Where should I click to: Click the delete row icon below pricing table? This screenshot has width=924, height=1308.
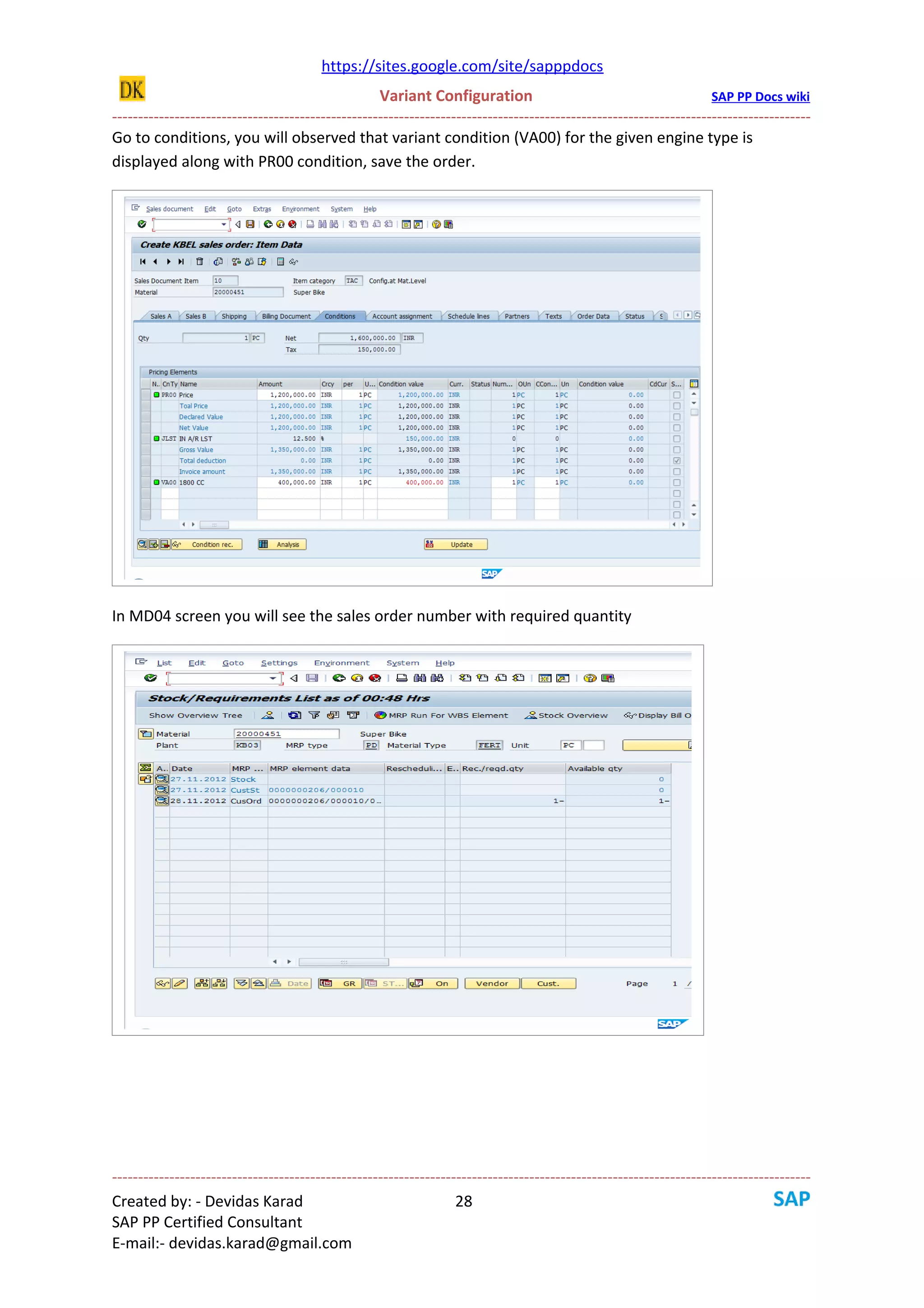(x=165, y=545)
